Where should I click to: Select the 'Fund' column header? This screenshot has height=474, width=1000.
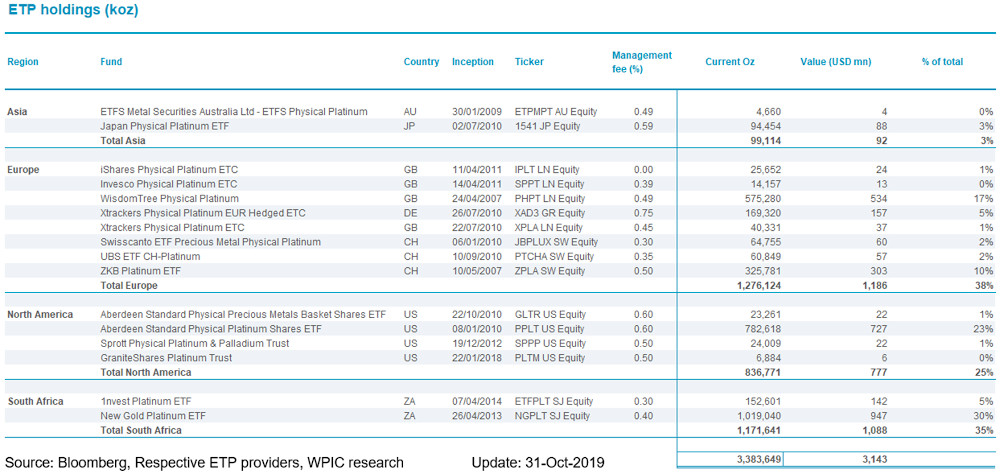click(x=111, y=62)
